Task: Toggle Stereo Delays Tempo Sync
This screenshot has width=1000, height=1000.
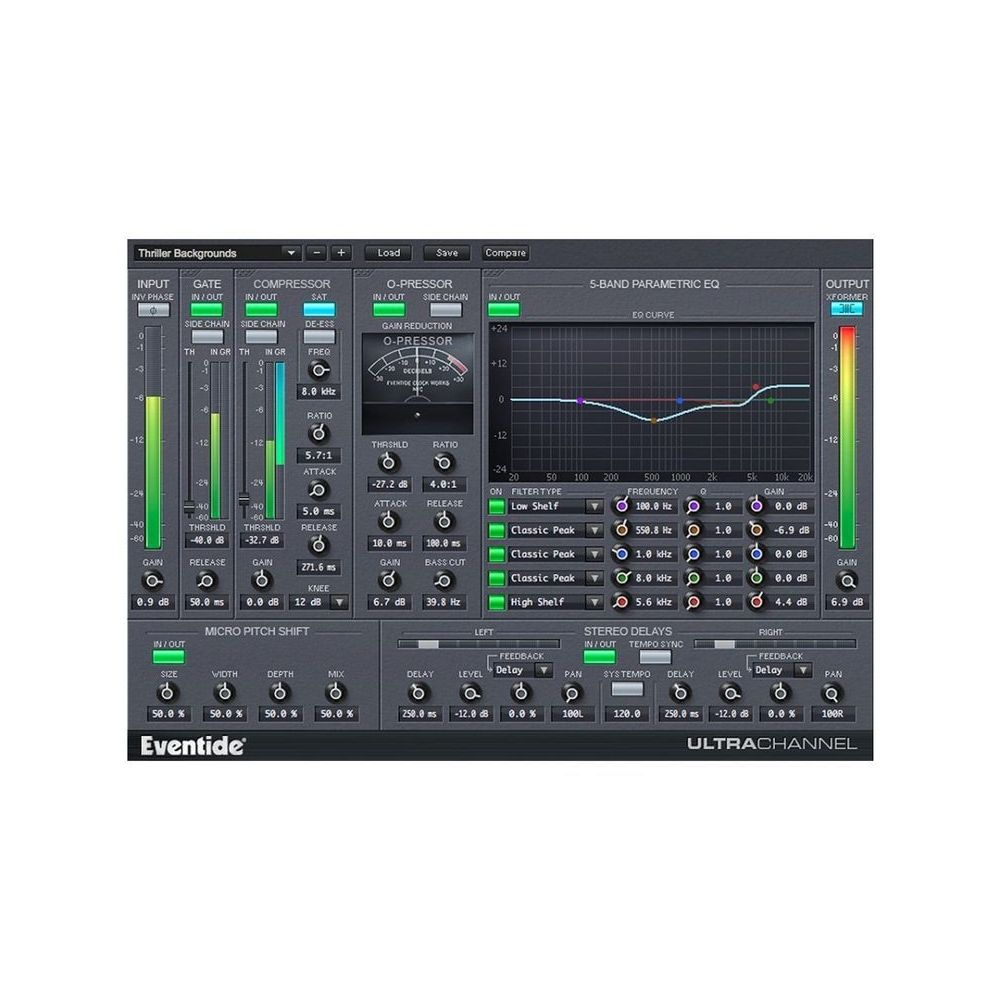Action: [655, 657]
